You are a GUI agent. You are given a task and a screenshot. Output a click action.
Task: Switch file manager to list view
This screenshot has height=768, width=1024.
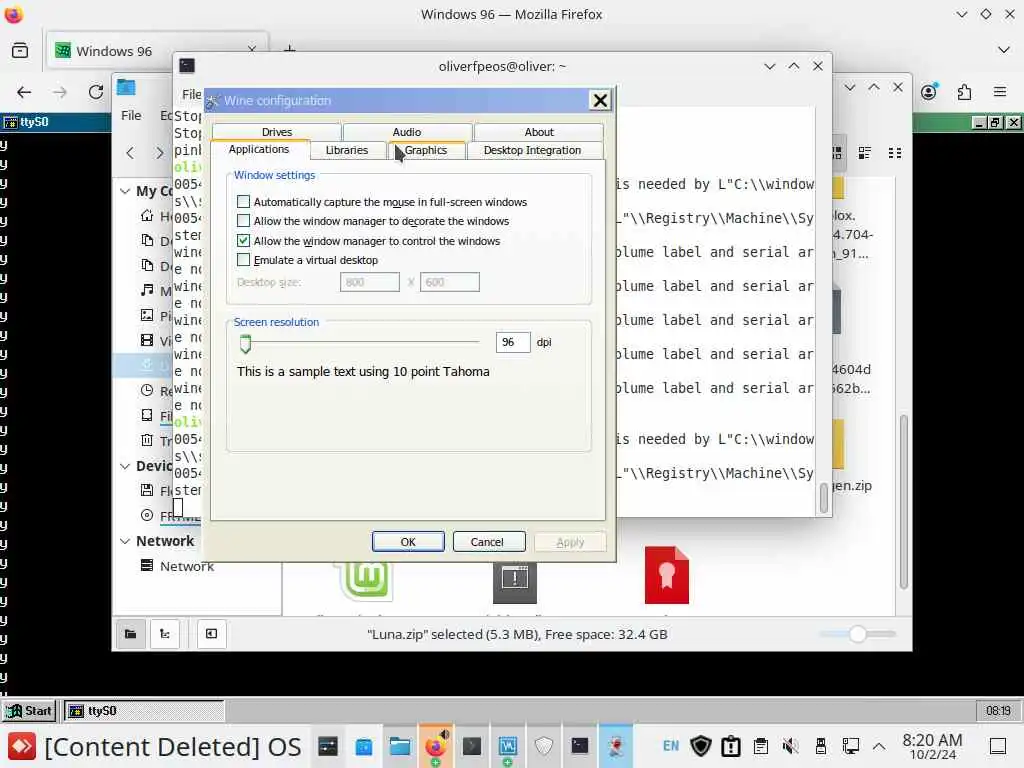pyautogui.click(x=865, y=153)
